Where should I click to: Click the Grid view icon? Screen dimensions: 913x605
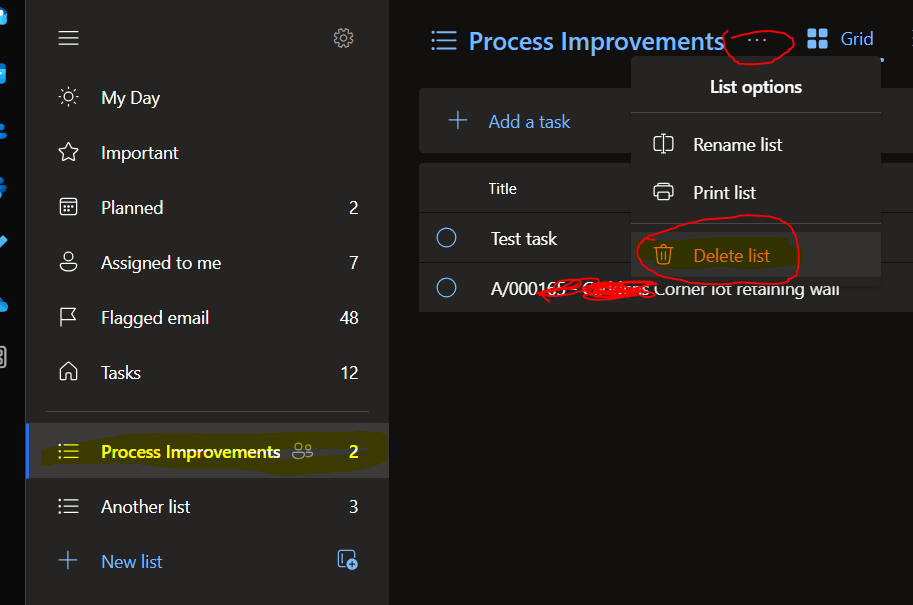coord(817,39)
